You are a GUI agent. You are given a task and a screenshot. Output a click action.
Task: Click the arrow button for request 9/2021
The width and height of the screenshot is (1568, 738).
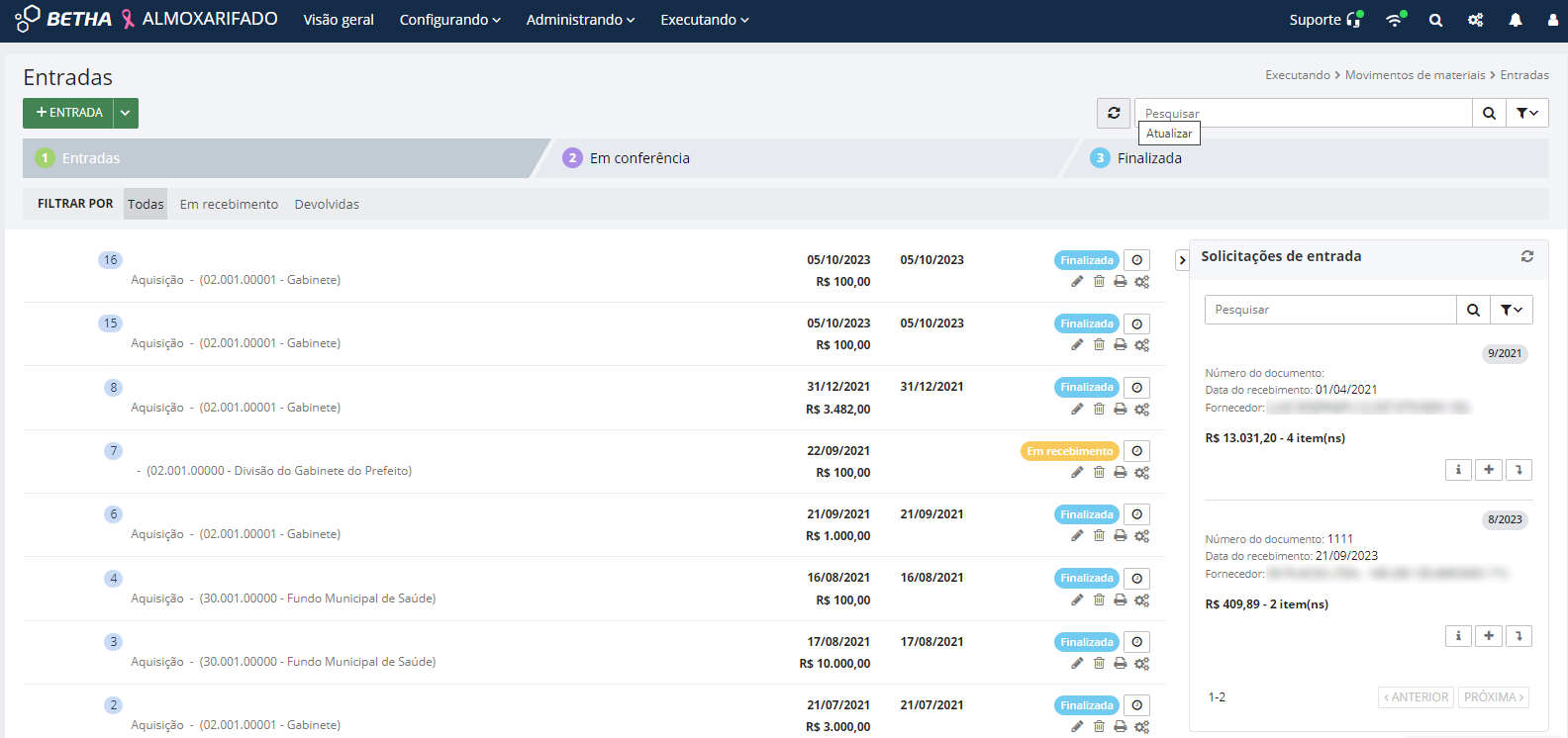point(1519,470)
